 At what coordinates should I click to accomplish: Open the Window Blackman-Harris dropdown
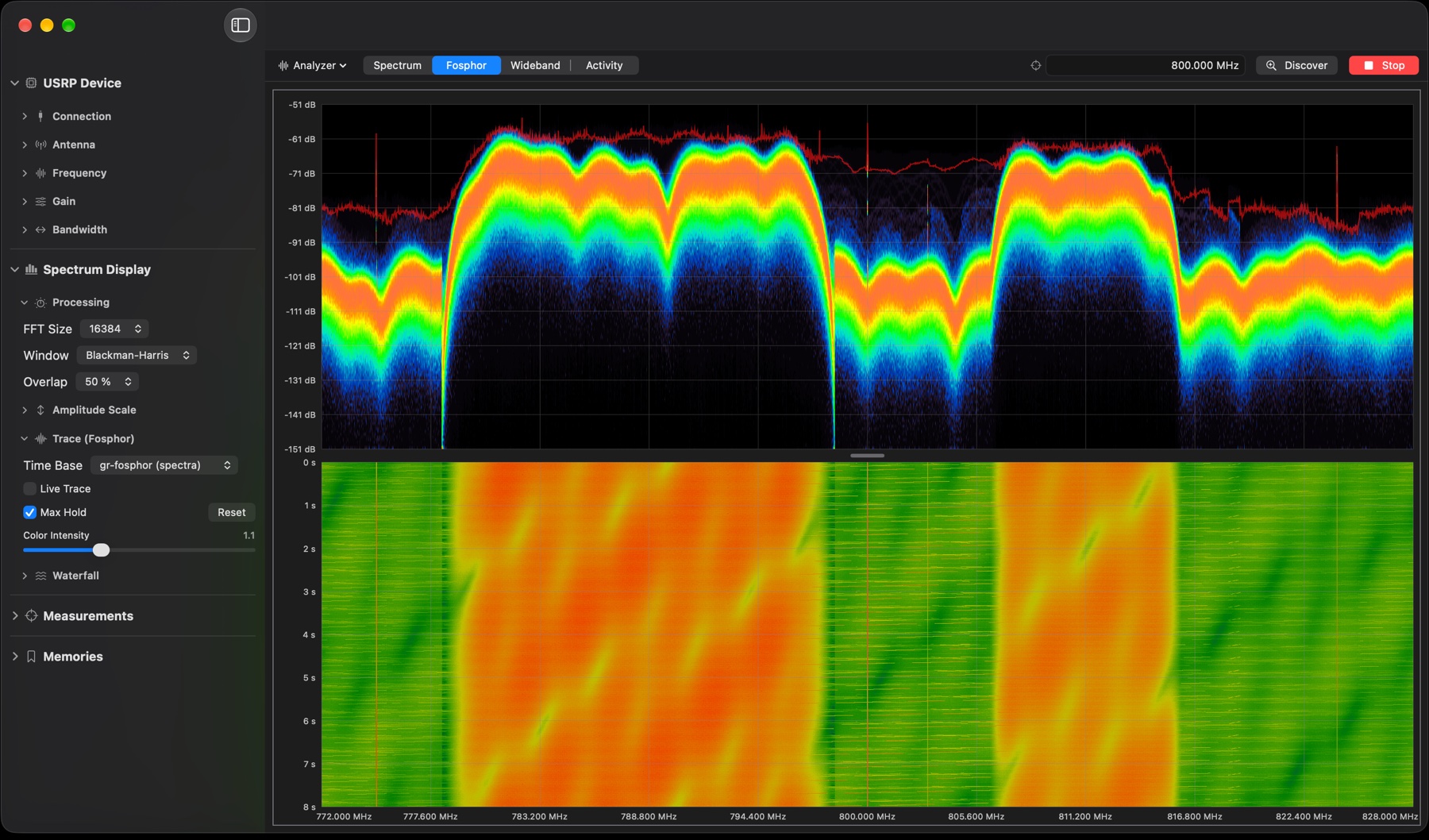[137, 355]
